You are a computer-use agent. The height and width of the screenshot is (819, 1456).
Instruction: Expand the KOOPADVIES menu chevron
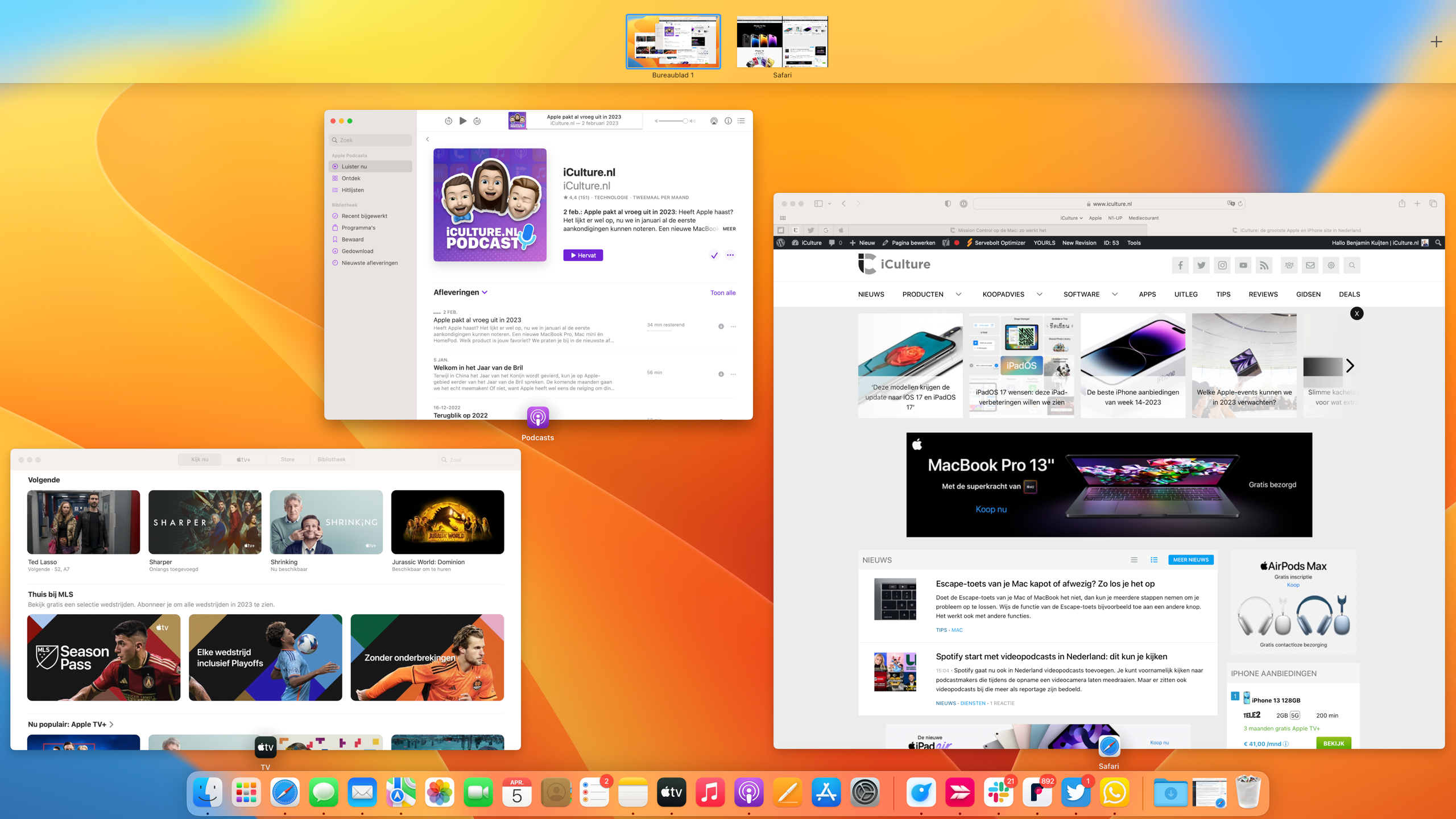tap(1040, 295)
